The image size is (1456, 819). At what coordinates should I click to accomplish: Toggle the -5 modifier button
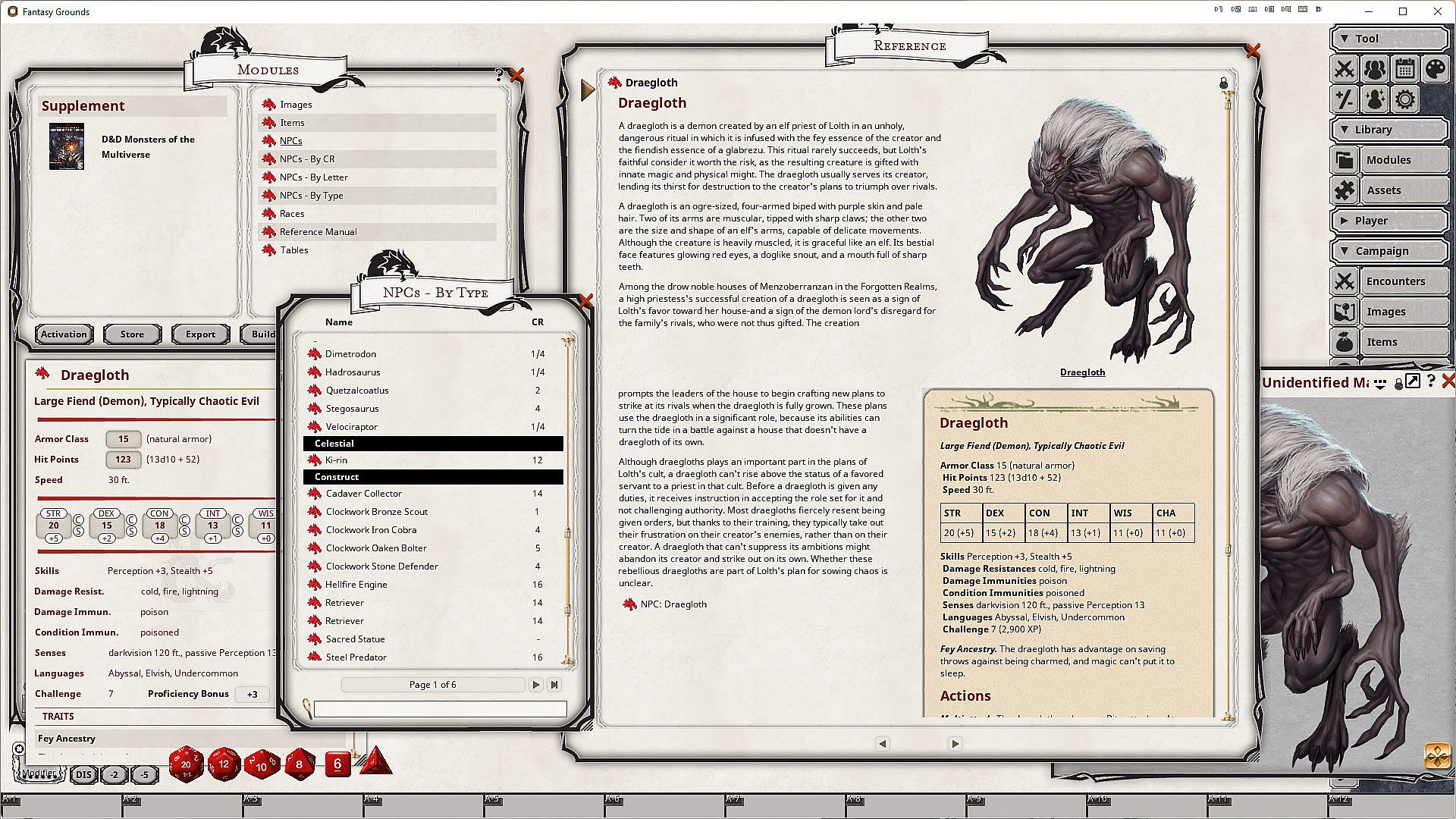pos(144,774)
